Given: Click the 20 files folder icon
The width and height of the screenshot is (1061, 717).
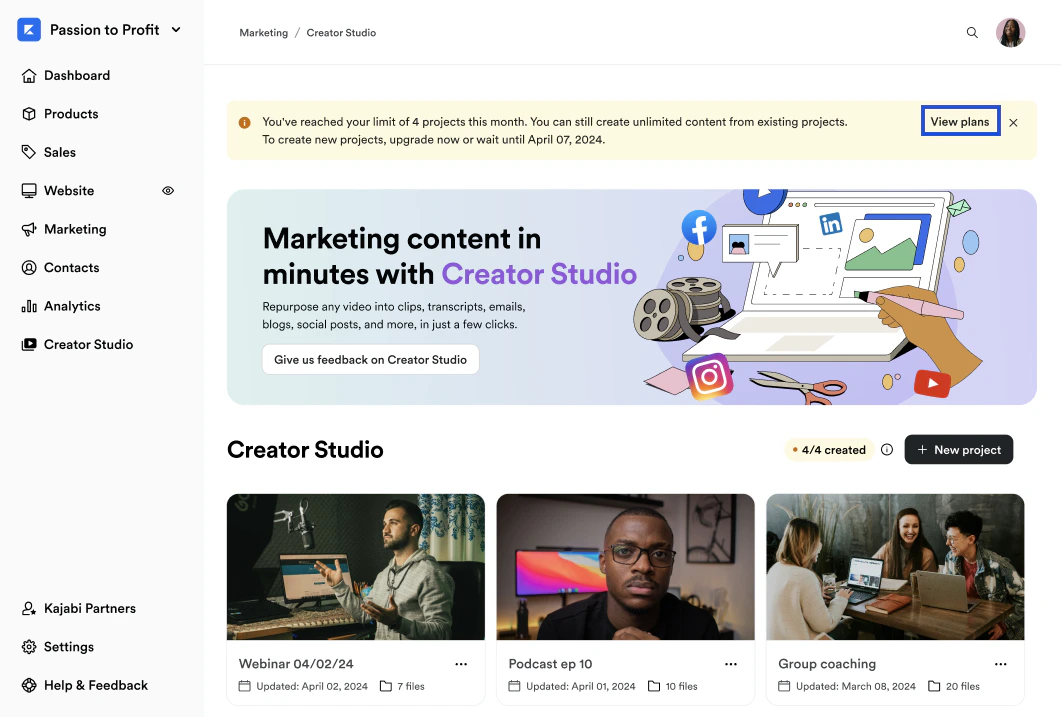Looking at the screenshot, I should 934,686.
